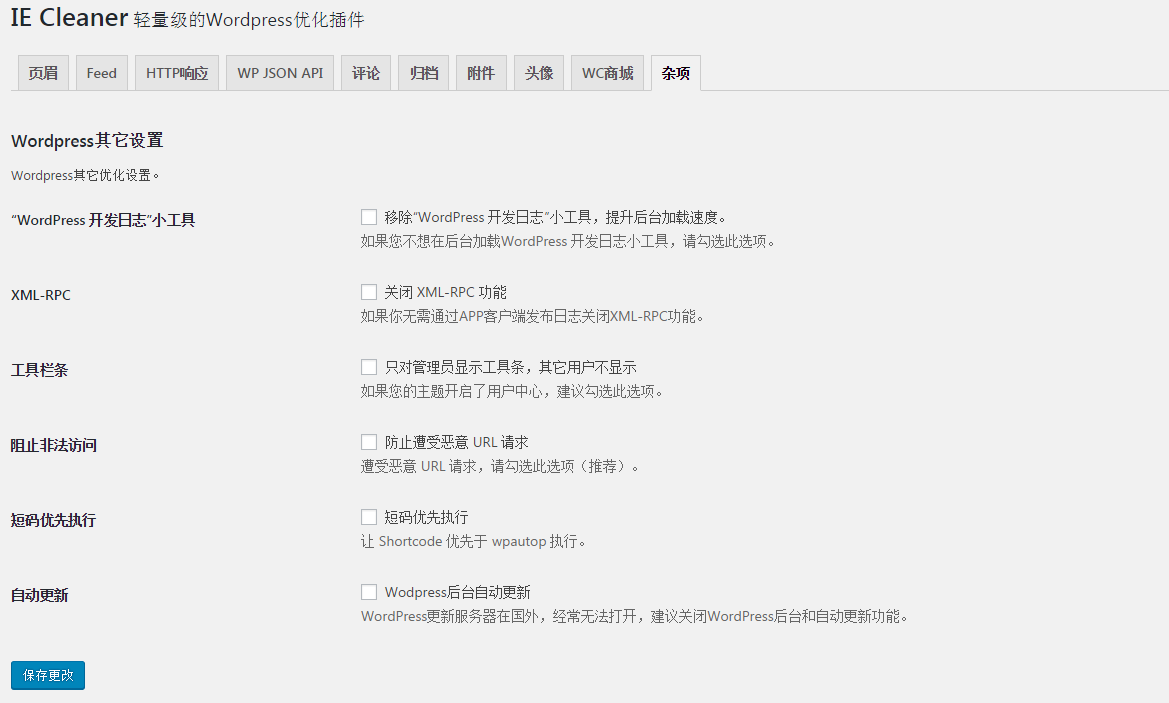Click the hint 如果你无需通过APP客户端发布日志
Viewport: 1169px width, 703px height.
(532, 316)
